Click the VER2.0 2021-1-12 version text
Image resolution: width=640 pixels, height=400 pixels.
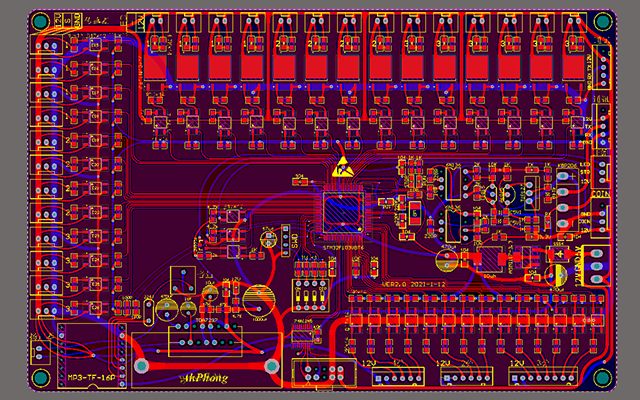413,284
